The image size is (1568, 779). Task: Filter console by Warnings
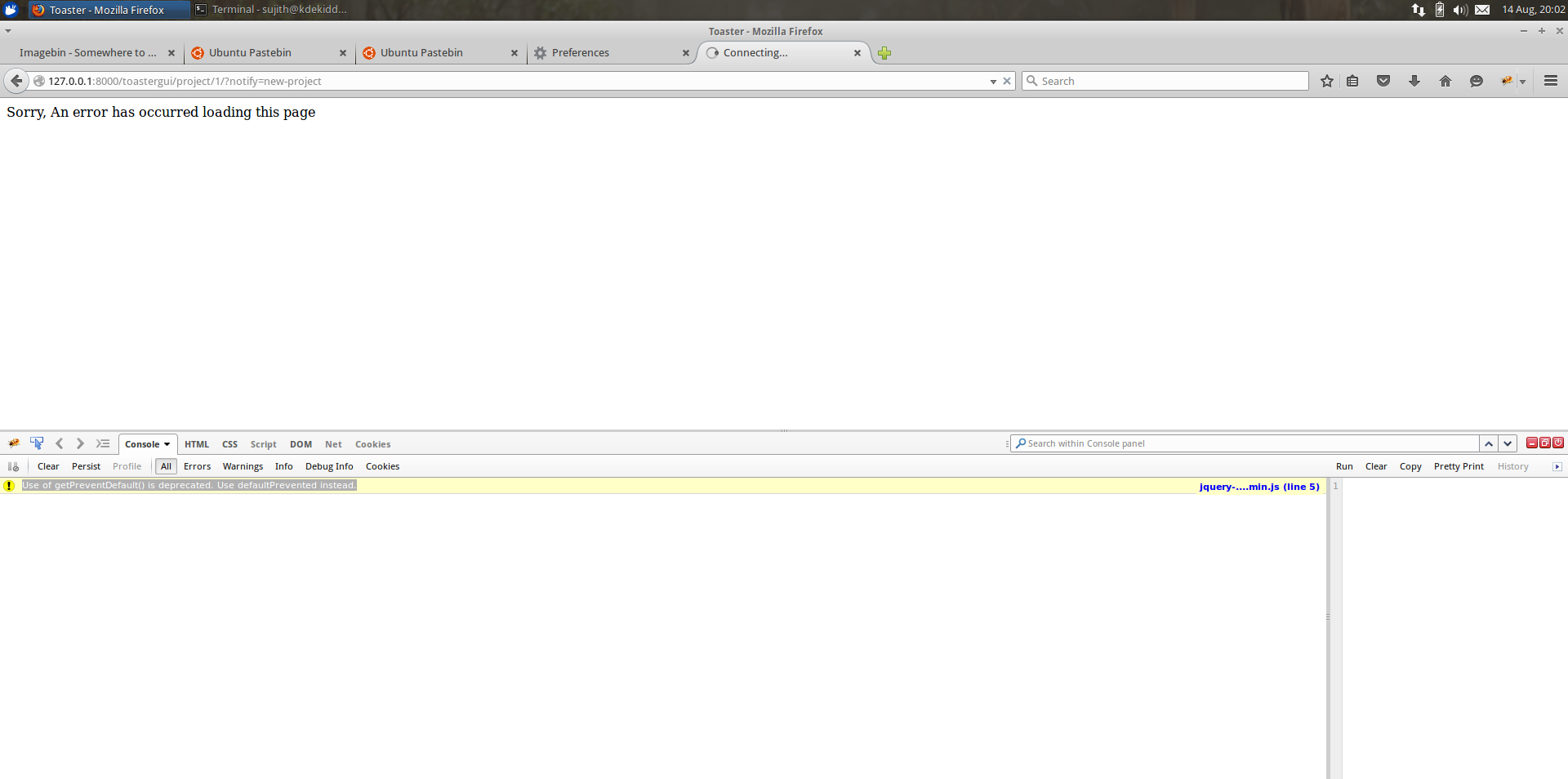point(243,466)
